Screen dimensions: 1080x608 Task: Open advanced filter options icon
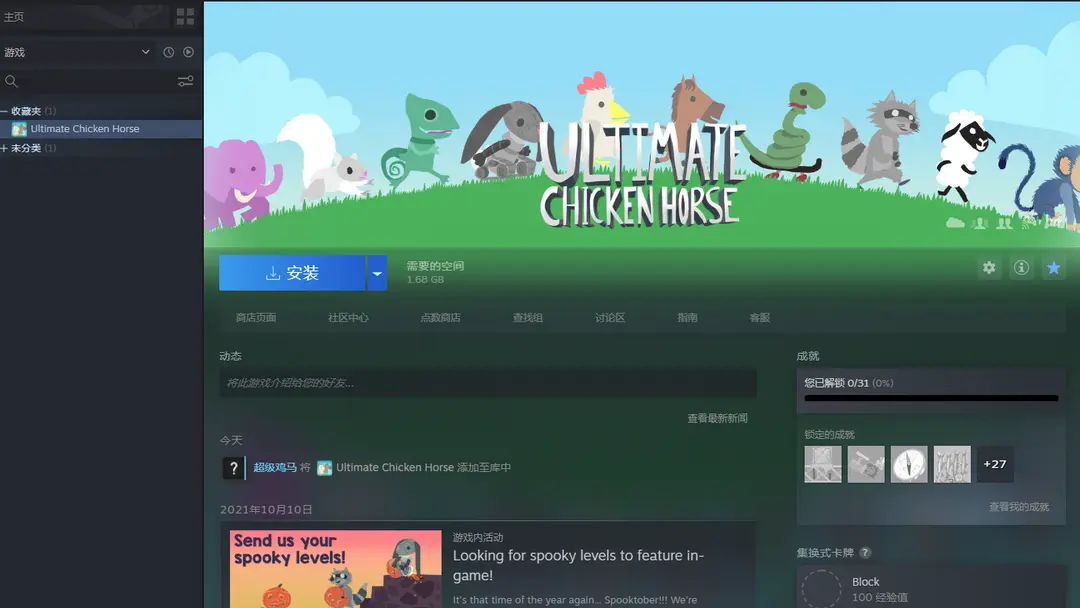click(x=185, y=81)
